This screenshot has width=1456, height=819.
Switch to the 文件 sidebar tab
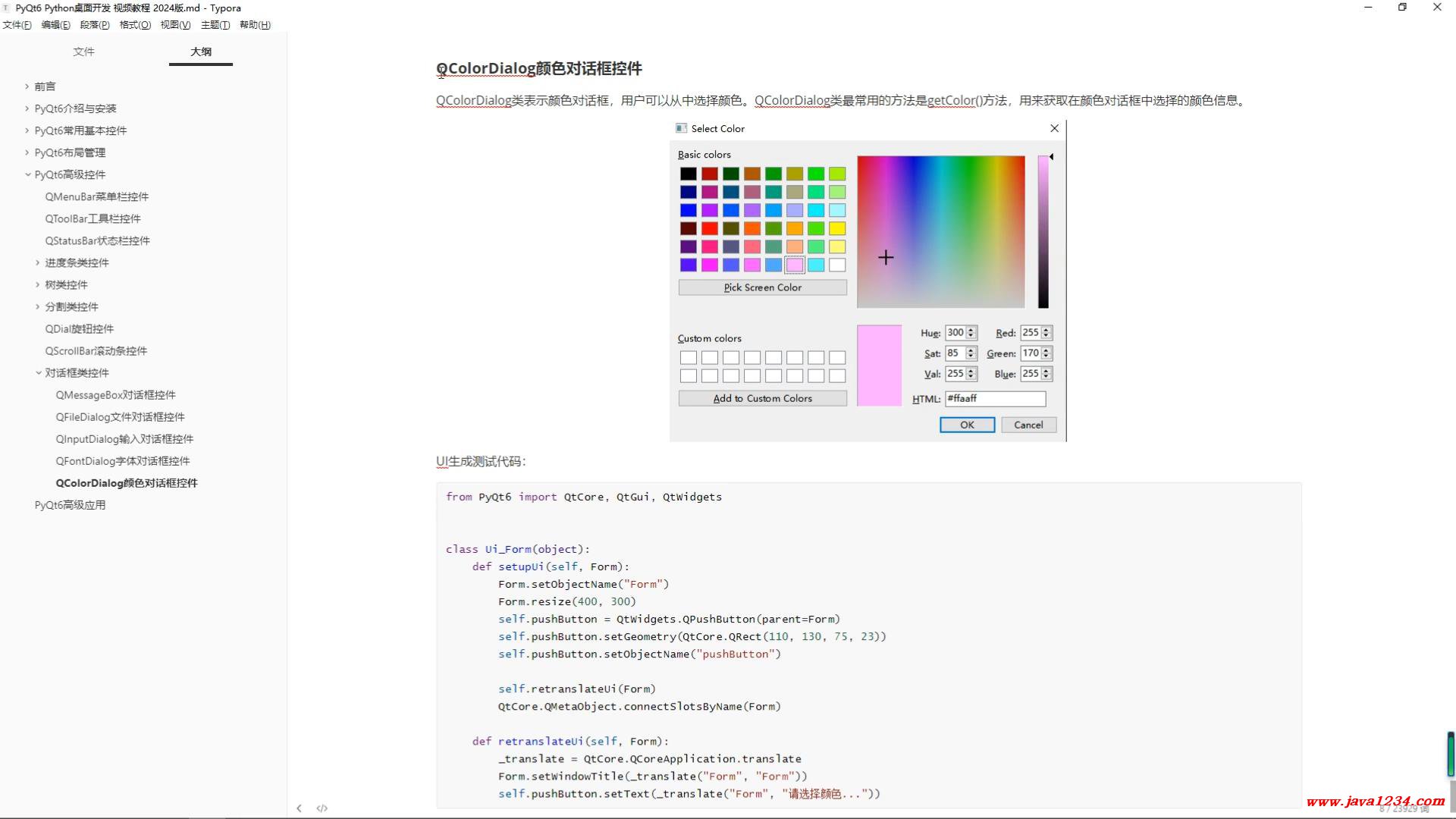tap(83, 52)
